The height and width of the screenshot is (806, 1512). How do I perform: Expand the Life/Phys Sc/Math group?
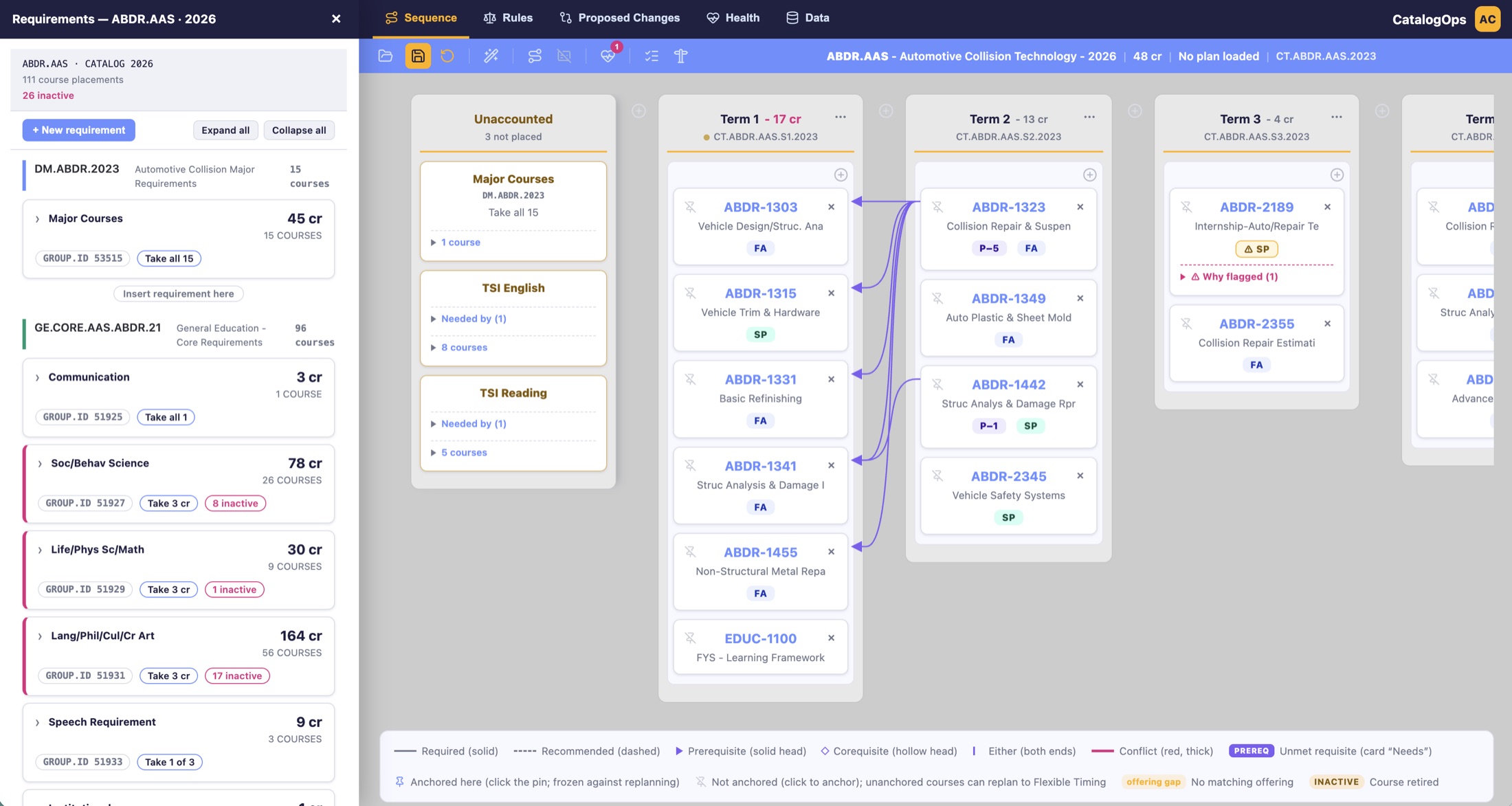(x=40, y=550)
